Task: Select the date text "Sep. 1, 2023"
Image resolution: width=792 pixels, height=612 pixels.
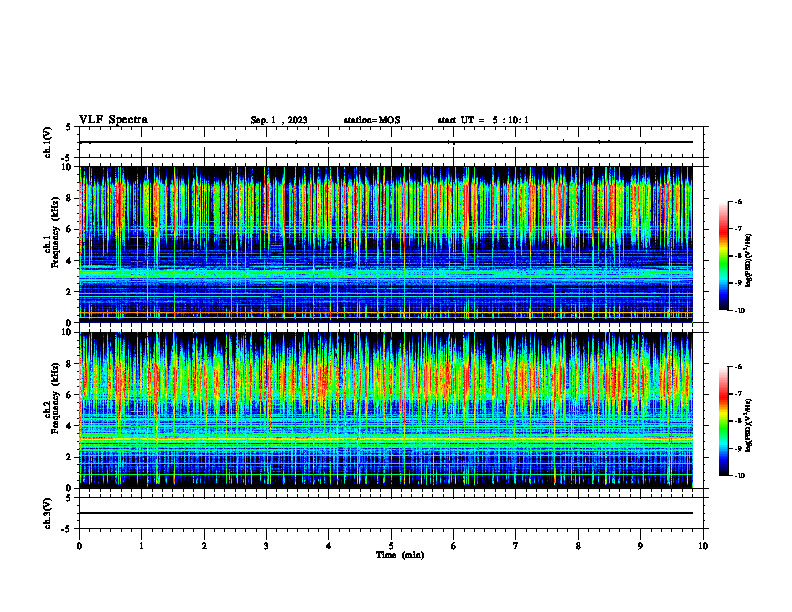Action: pyautogui.click(x=279, y=120)
